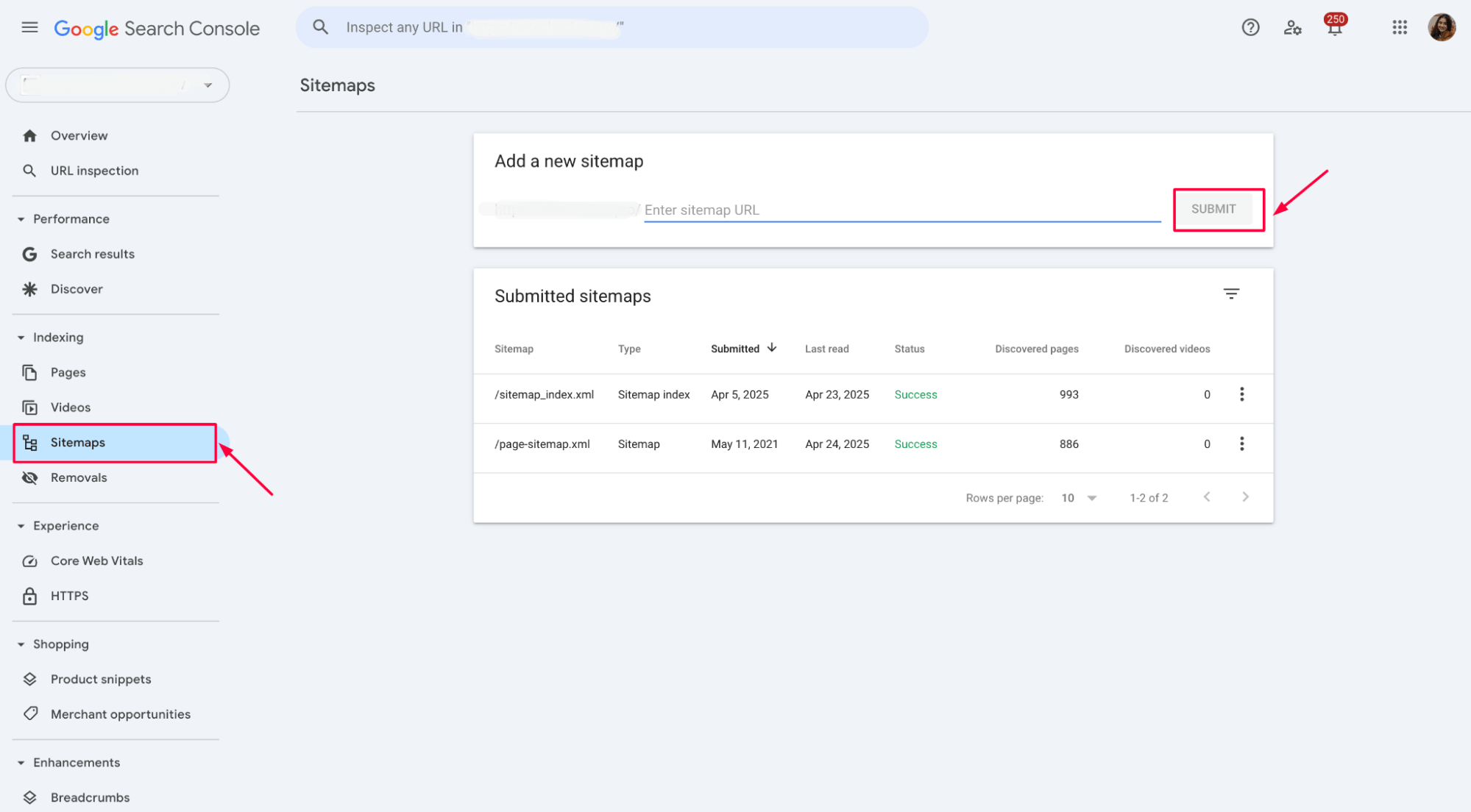1471x812 pixels.
Task: Click the Sitemaps tree icon
Action: pos(29,443)
